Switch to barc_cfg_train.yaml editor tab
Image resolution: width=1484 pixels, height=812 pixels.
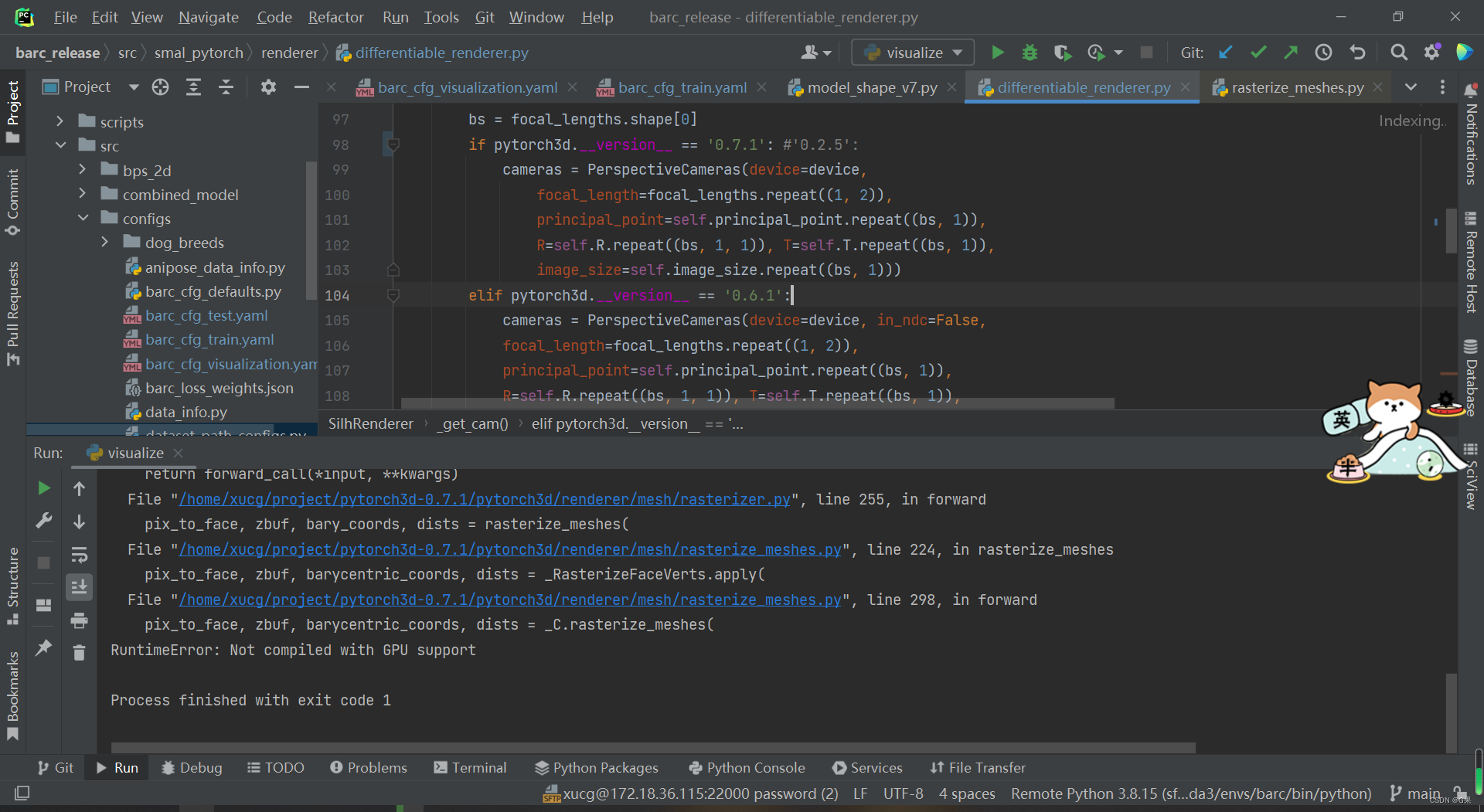pyautogui.click(x=682, y=87)
